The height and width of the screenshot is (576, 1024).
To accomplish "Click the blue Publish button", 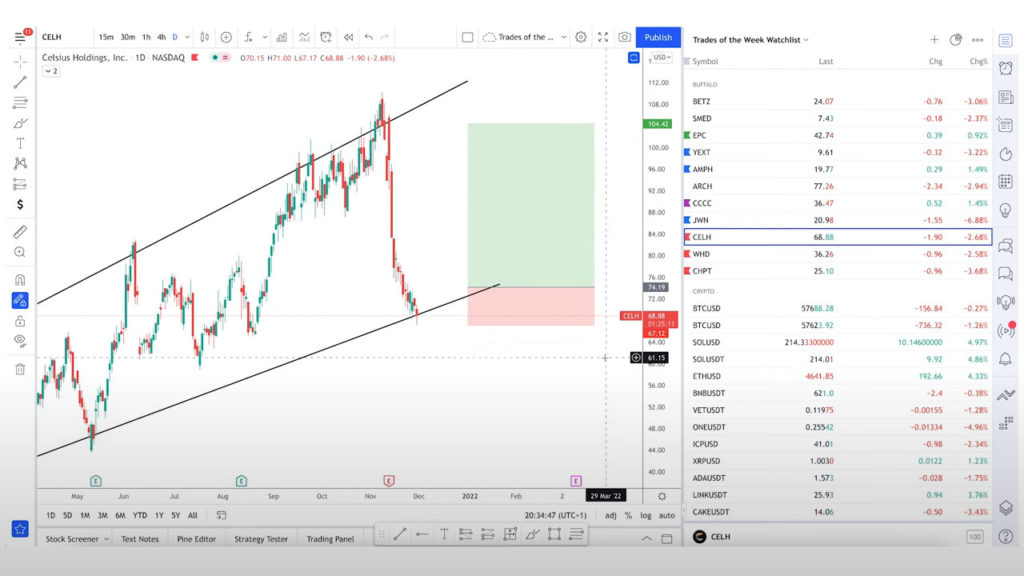I will (x=658, y=37).
